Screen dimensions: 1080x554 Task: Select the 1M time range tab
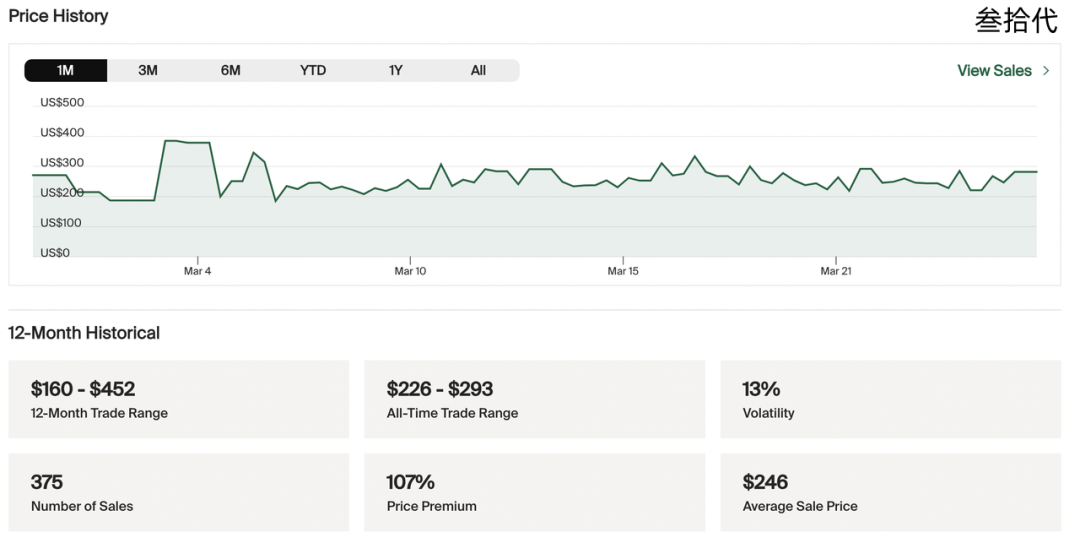pyautogui.click(x=66, y=70)
